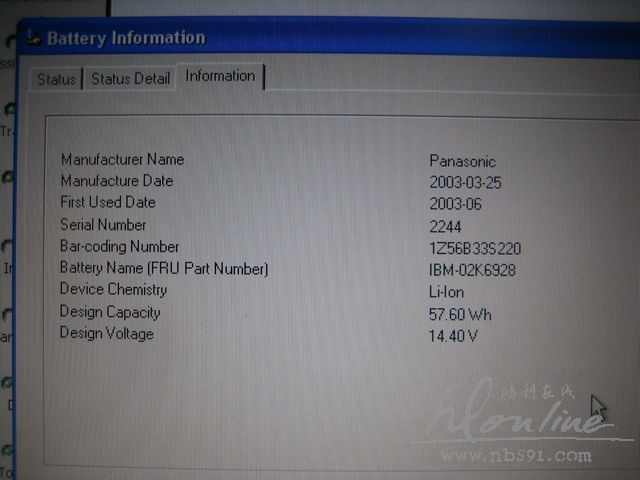Select the IBM-02K6928 part number value
This screenshot has width=640, height=480.
coord(472,271)
